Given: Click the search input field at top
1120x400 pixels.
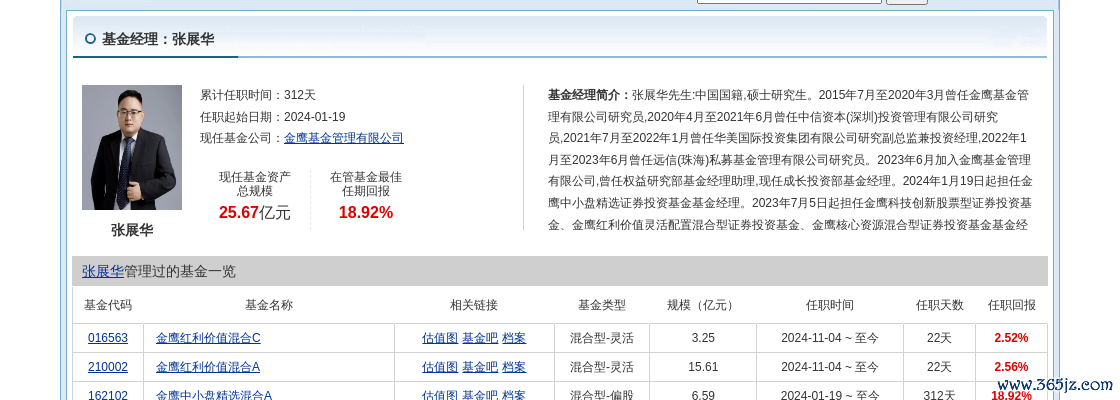Looking at the screenshot, I should point(789,1).
